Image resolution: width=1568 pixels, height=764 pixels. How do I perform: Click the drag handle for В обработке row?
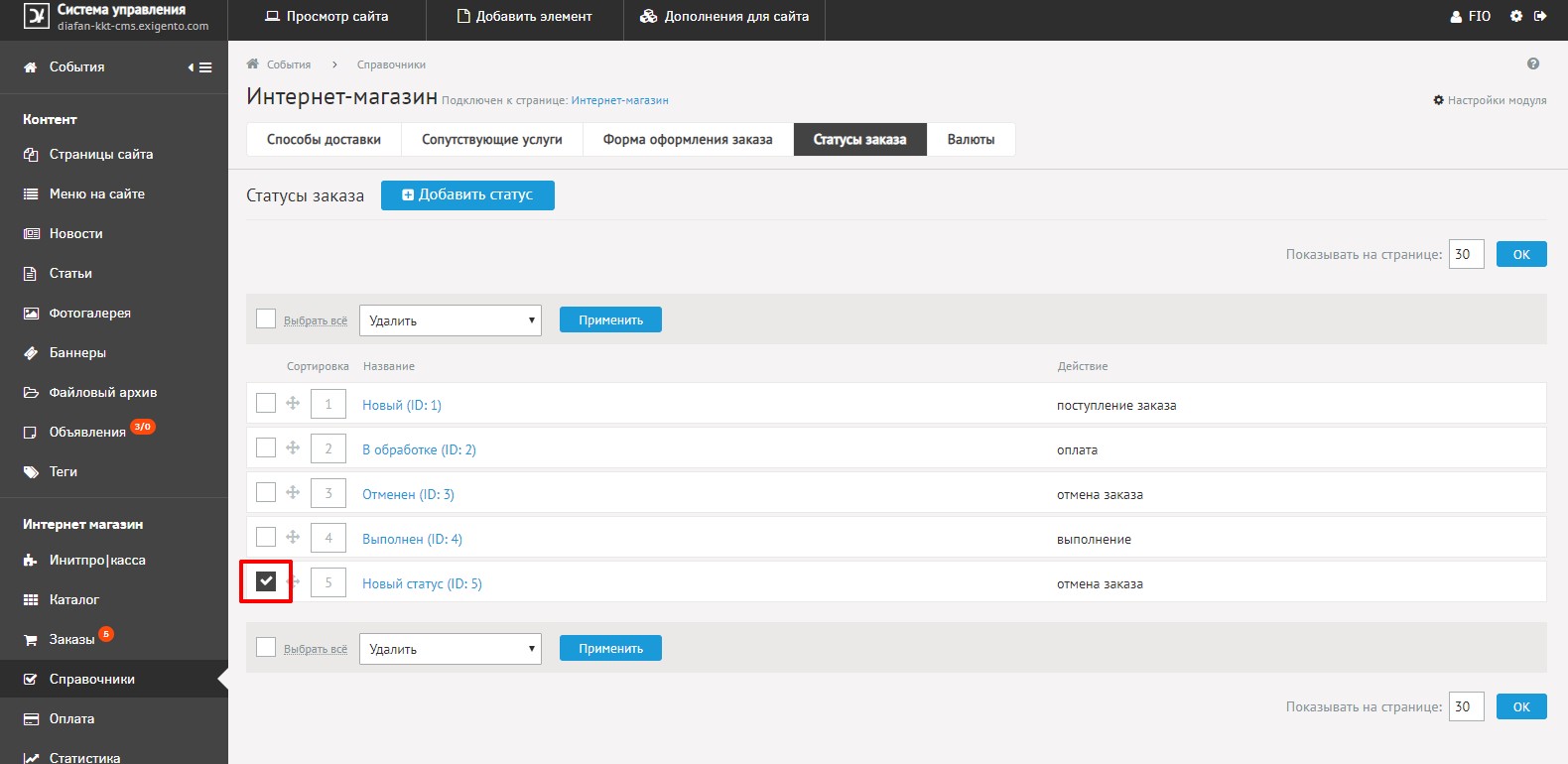(293, 447)
